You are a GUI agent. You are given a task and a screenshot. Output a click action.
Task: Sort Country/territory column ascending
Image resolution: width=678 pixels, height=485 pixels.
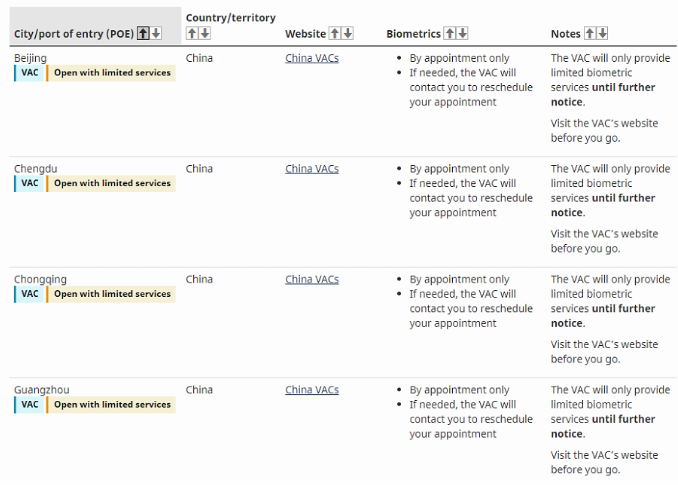pos(192,34)
